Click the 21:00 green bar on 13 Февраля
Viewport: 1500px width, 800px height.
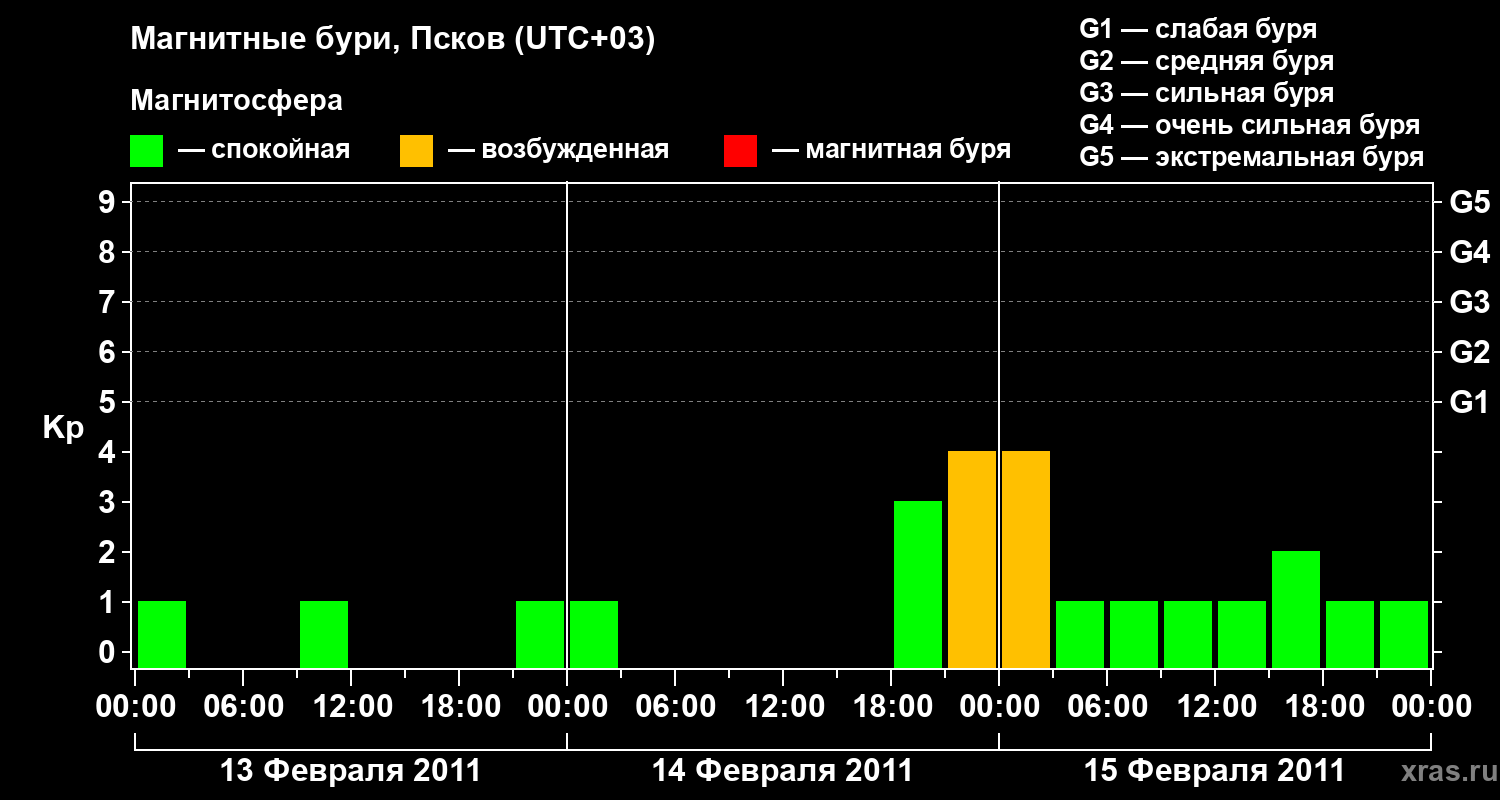(x=540, y=634)
